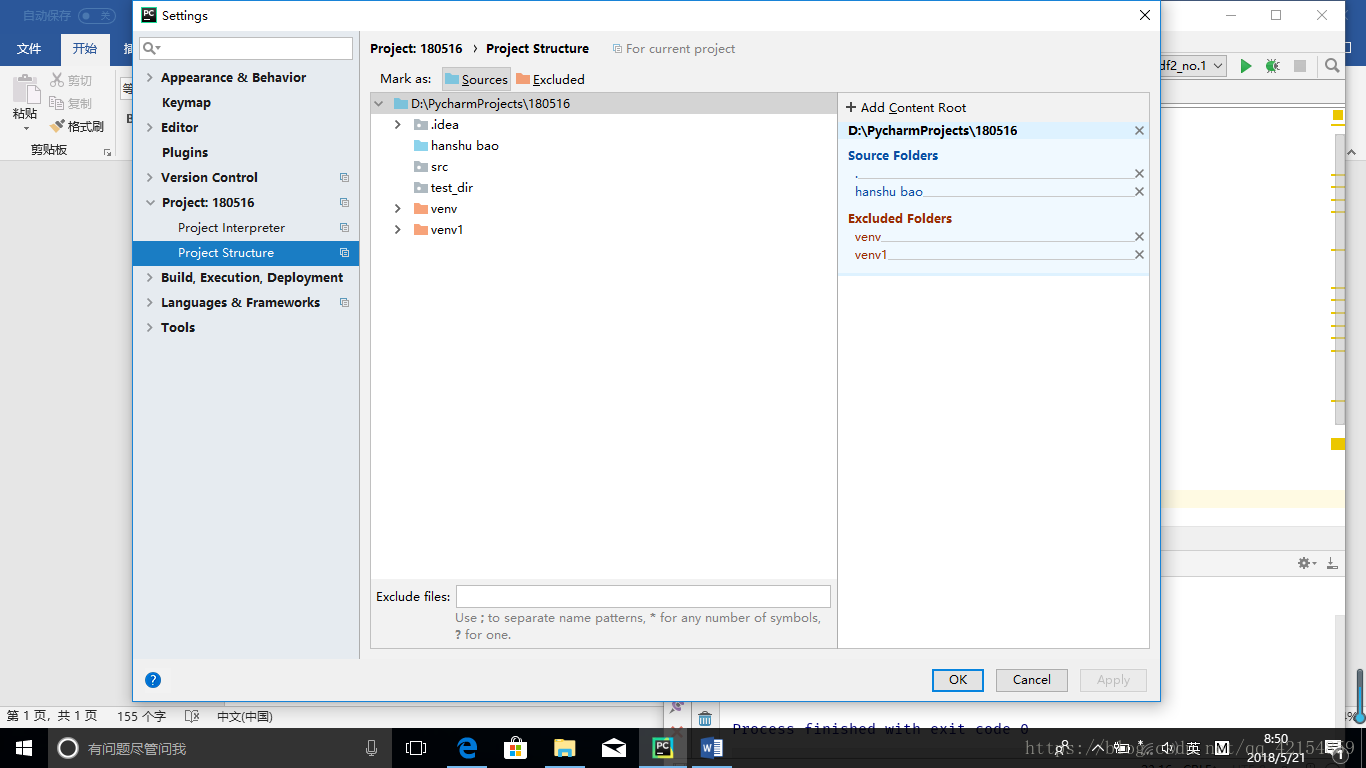Image resolution: width=1366 pixels, height=768 pixels.
Task: Click the trash icon in run panel
Action: coord(705,718)
